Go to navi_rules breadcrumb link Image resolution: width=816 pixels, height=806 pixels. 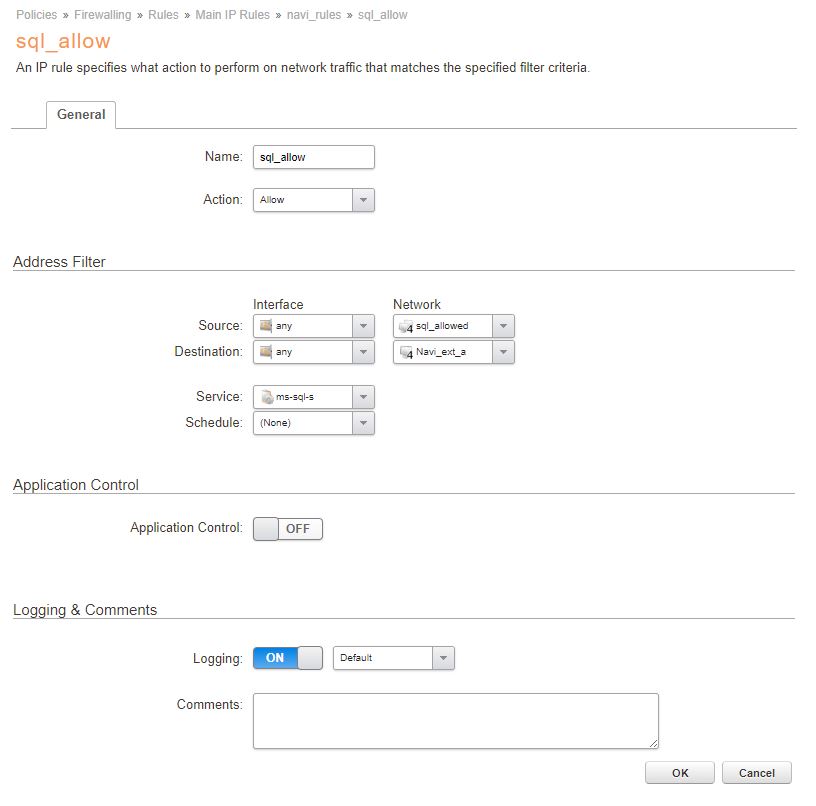314,15
